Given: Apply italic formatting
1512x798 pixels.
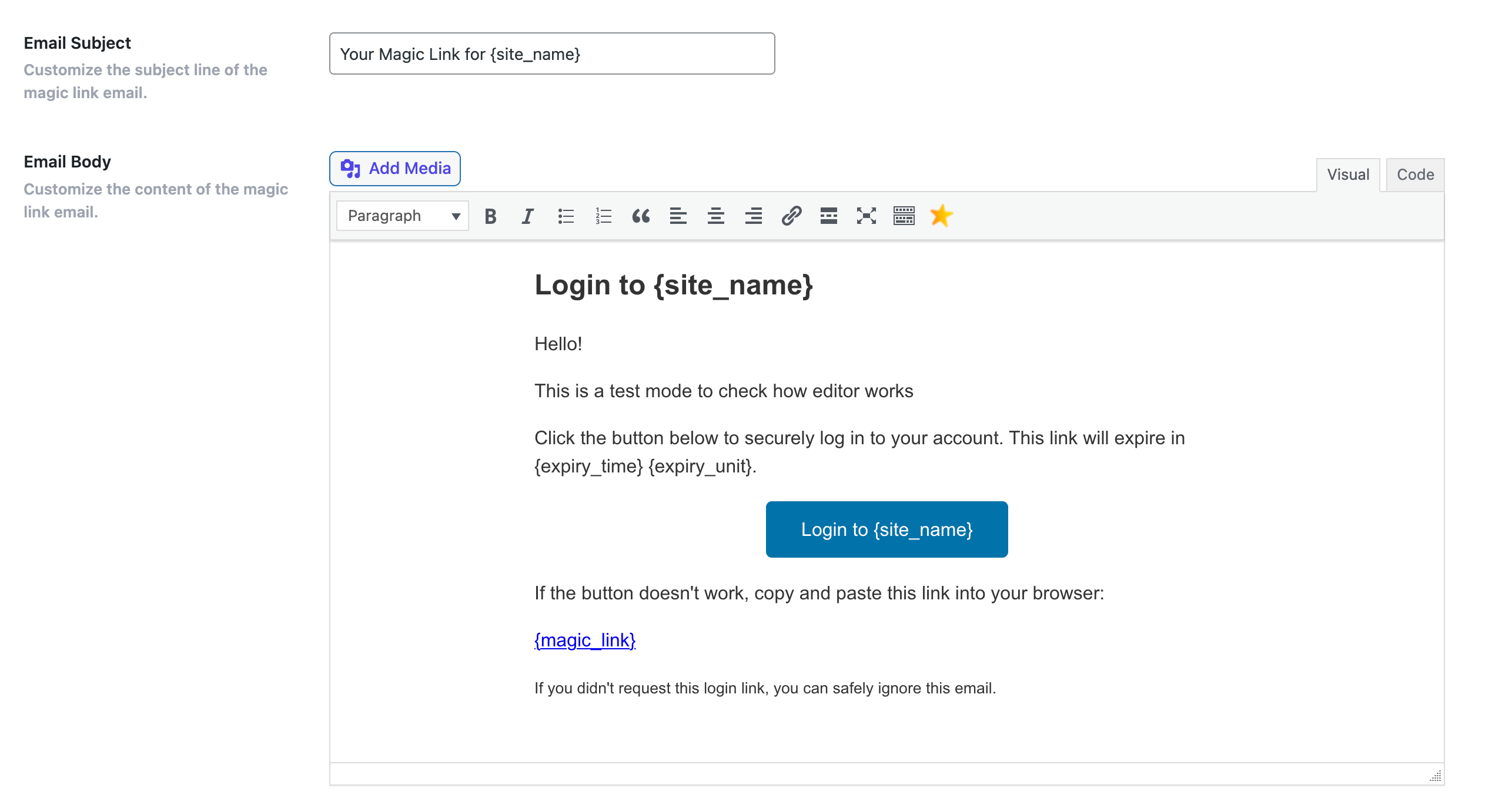Looking at the screenshot, I should click(527, 216).
